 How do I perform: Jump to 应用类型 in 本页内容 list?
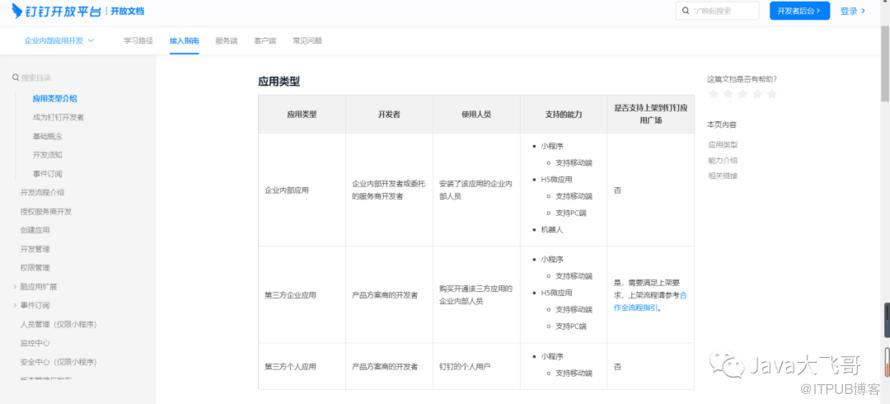click(x=723, y=145)
